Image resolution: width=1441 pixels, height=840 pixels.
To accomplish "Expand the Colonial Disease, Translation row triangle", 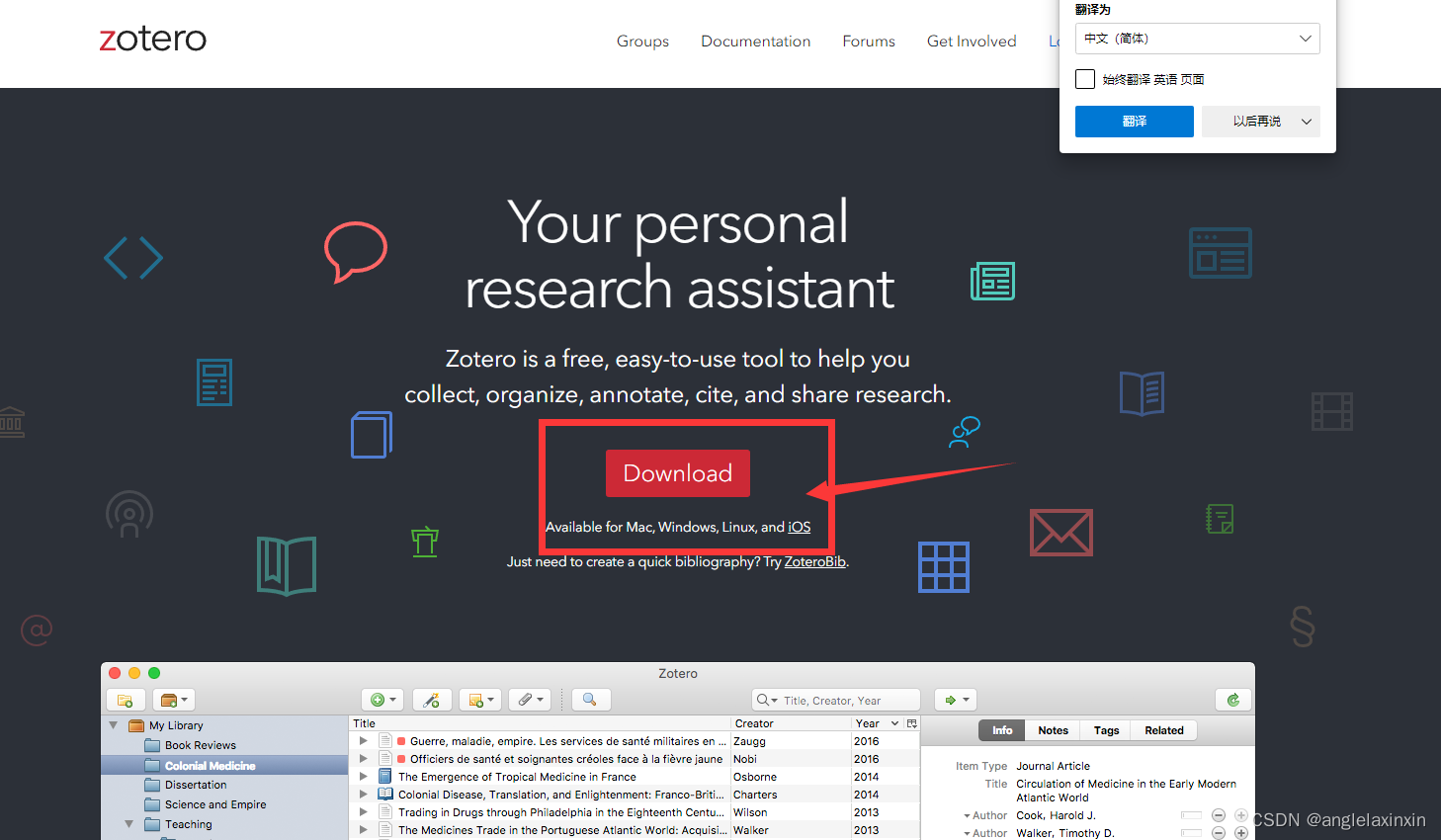I will (363, 795).
